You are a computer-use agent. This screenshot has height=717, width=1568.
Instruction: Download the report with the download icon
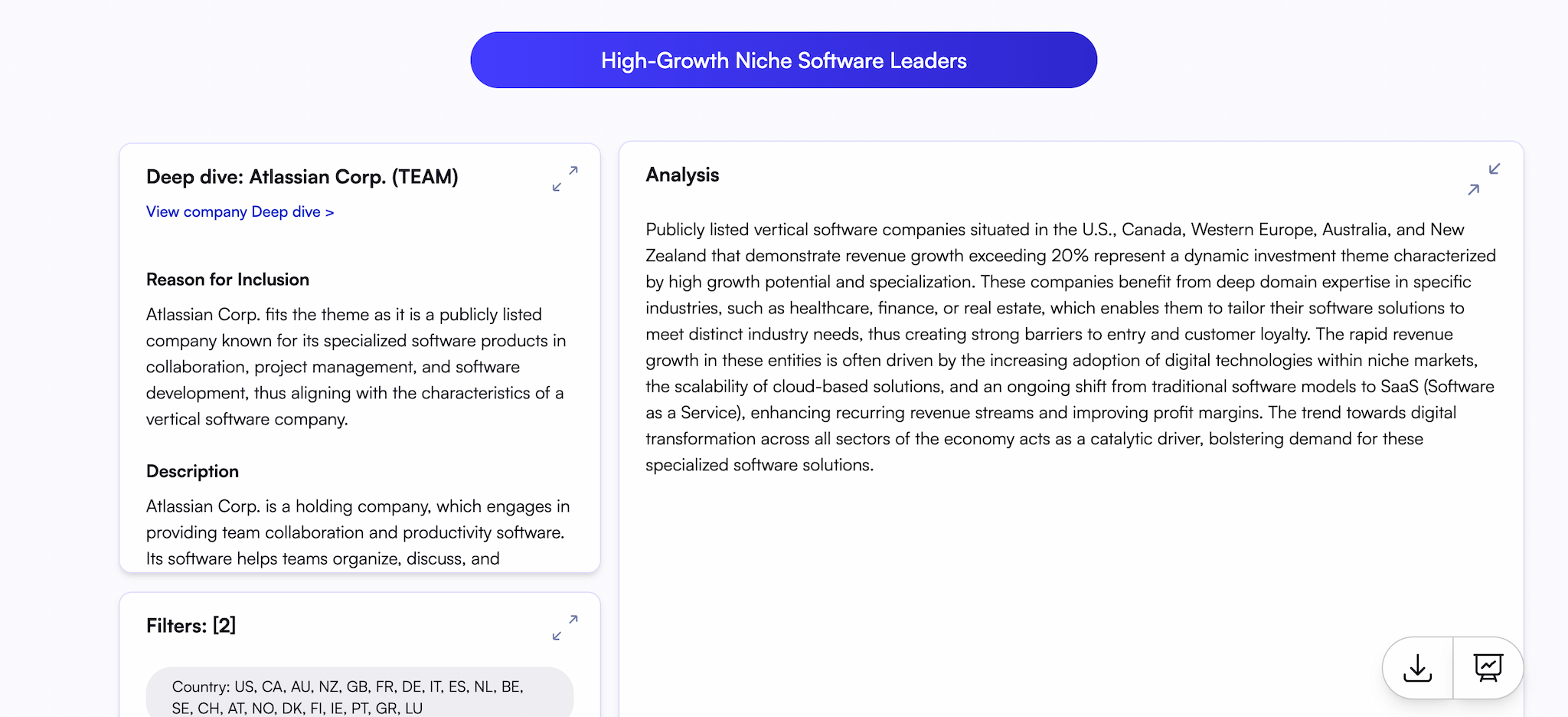pos(1417,668)
